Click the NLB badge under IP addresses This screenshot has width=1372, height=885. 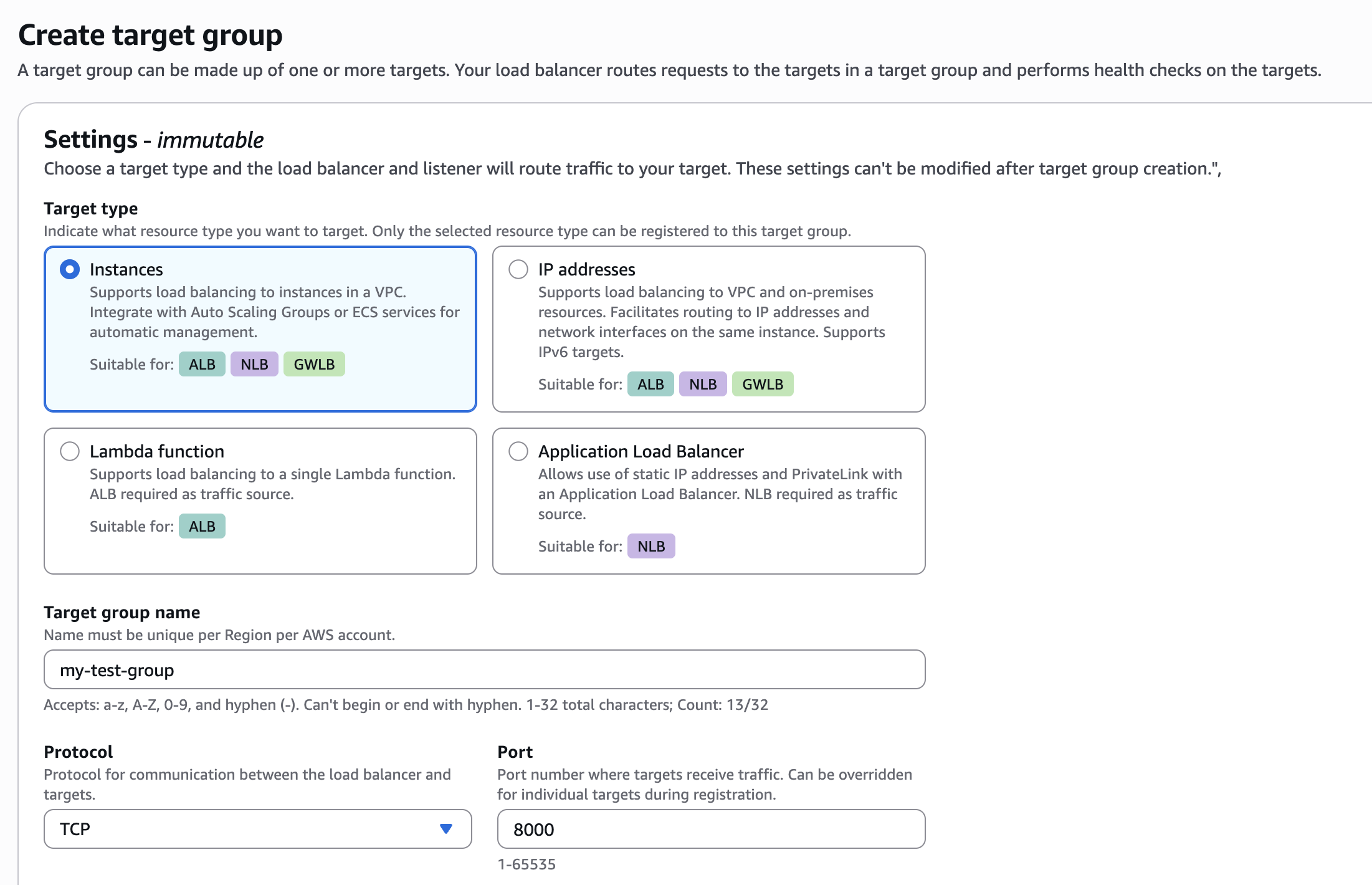click(x=703, y=385)
